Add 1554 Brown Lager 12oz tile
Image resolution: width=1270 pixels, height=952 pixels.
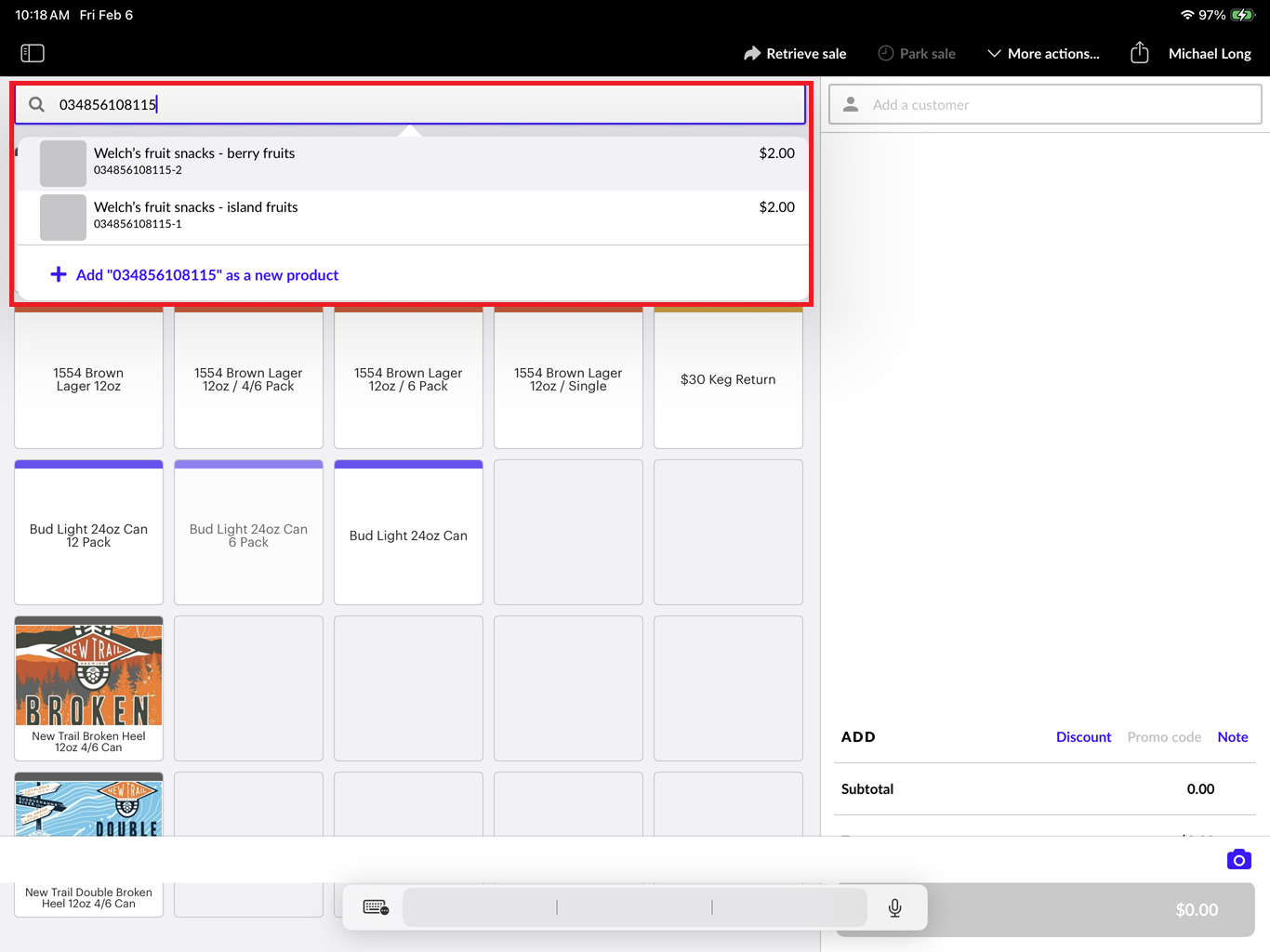point(88,378)
